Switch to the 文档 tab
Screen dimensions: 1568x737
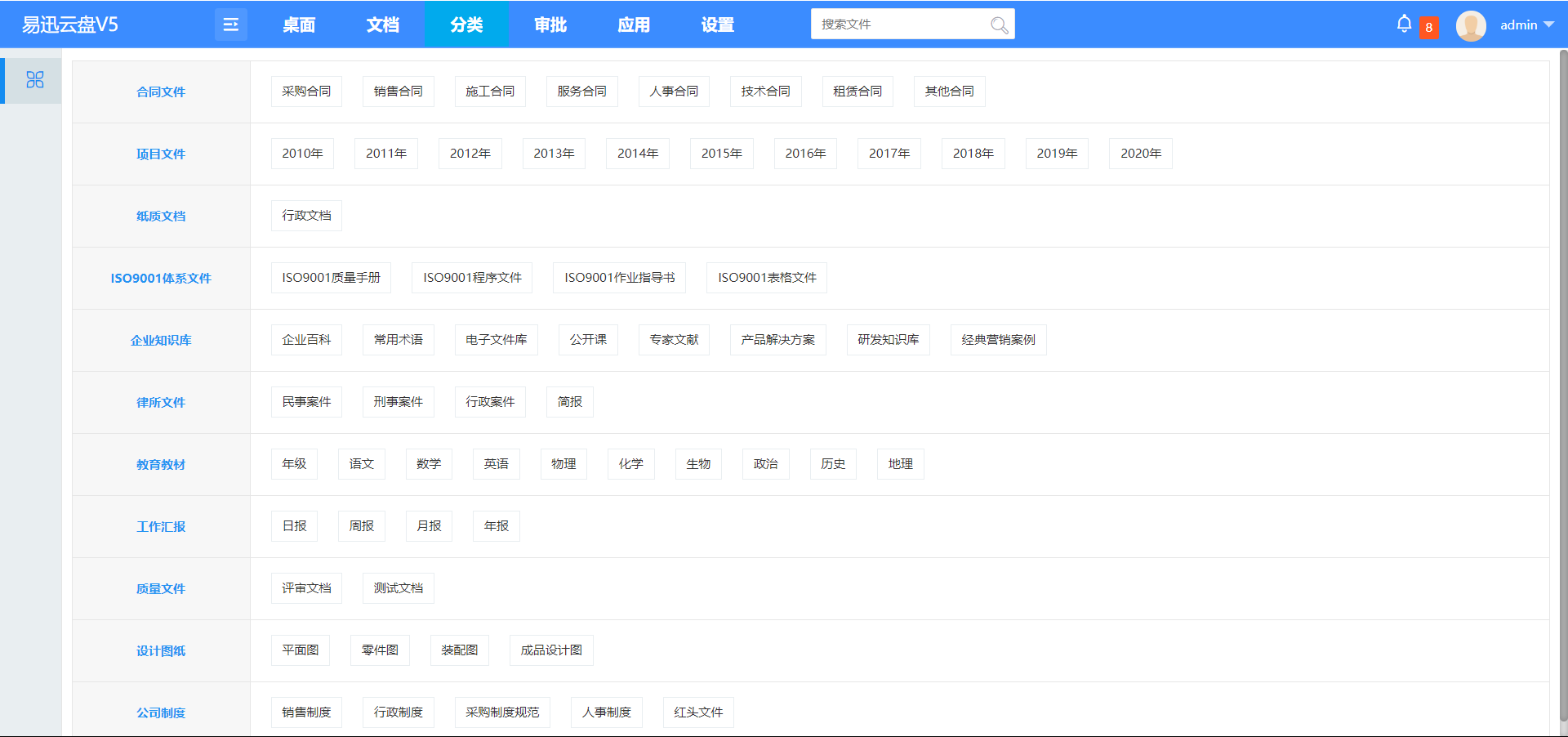[382, 25]
